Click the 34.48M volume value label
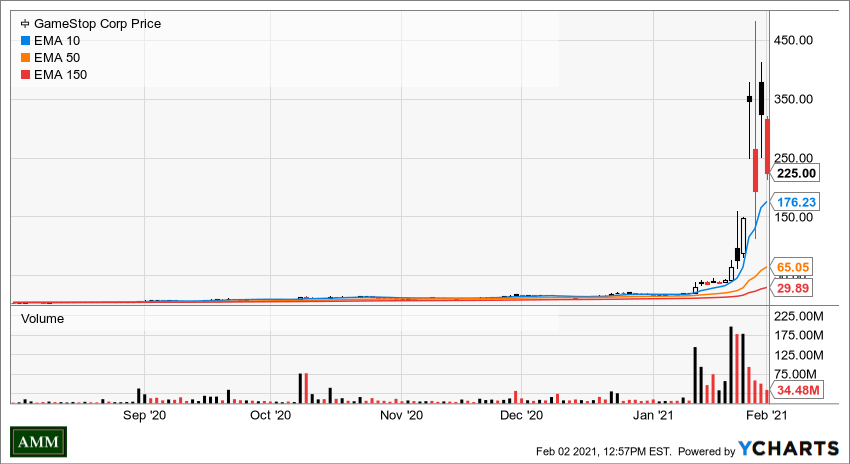 797,390
